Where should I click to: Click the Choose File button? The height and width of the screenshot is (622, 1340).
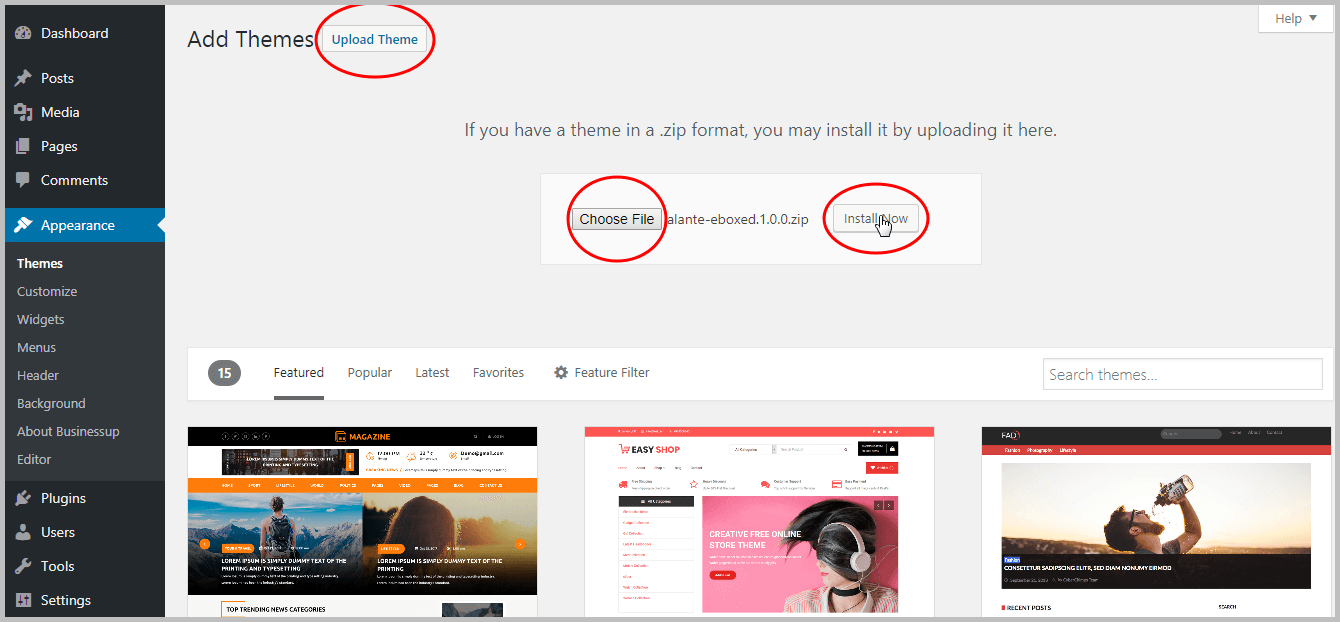616,219
